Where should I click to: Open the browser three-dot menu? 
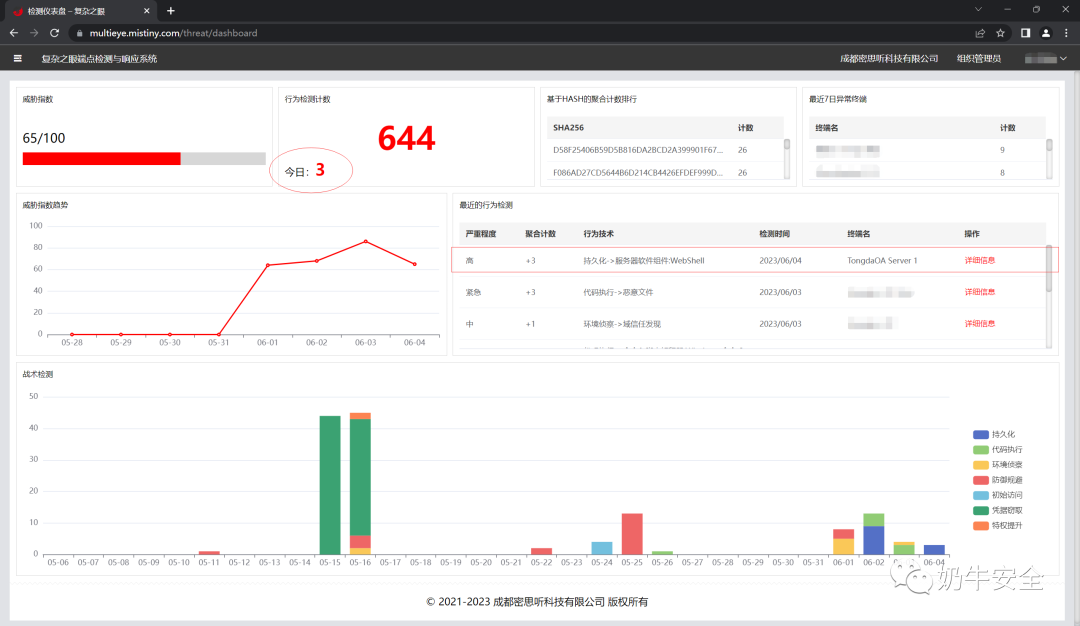point(1066,32)
